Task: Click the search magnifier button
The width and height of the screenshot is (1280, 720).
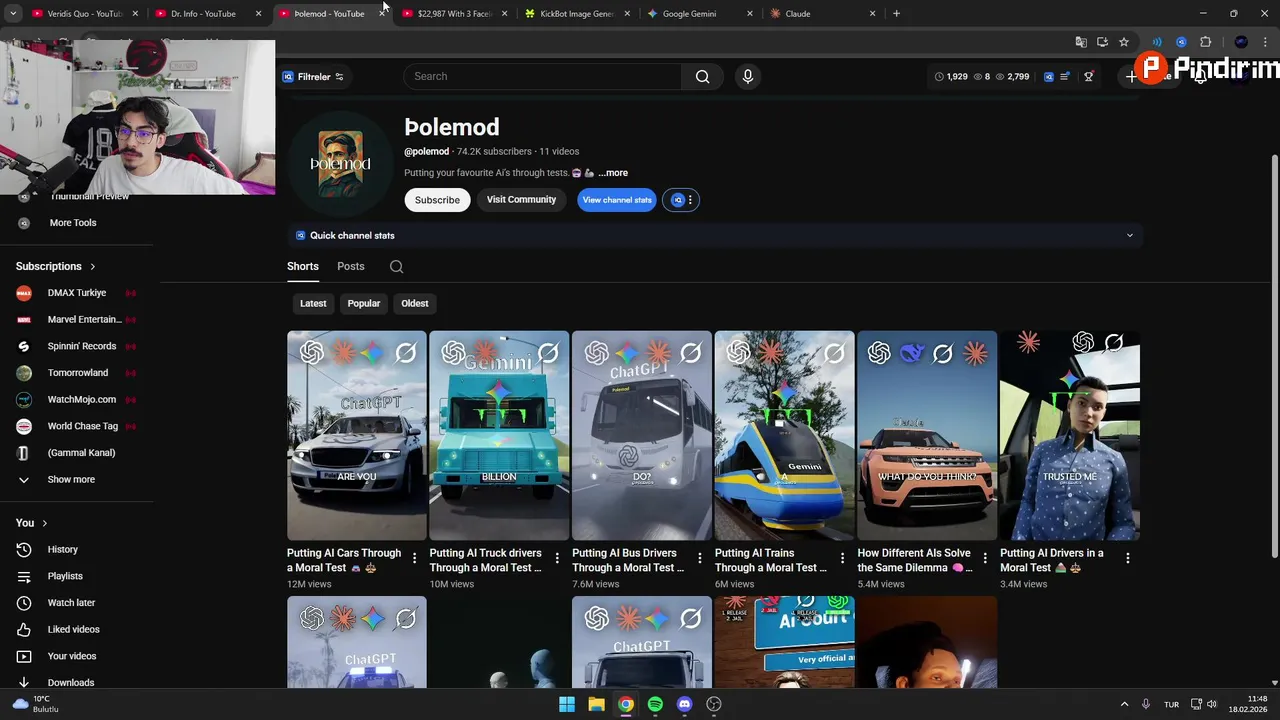Action: [x=702, y=76]
